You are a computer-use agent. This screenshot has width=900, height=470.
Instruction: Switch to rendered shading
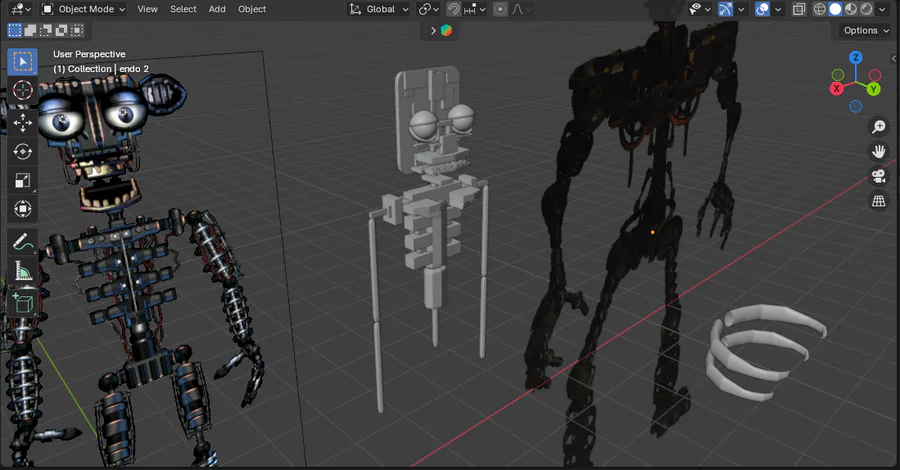pyautogui.click(x=866, y=9)
